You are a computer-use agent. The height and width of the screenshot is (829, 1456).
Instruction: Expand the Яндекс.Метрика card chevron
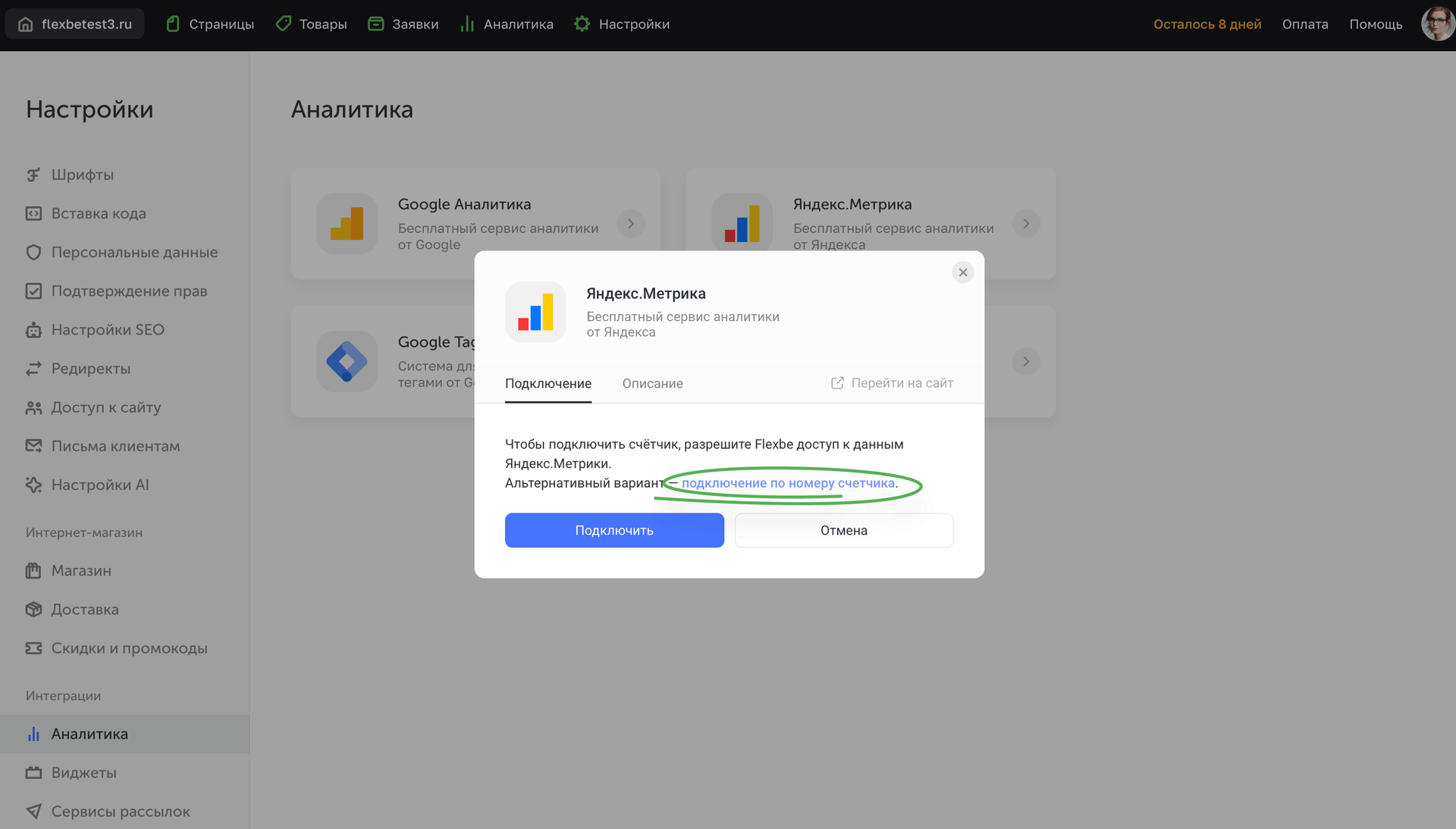click(1025, 224)
